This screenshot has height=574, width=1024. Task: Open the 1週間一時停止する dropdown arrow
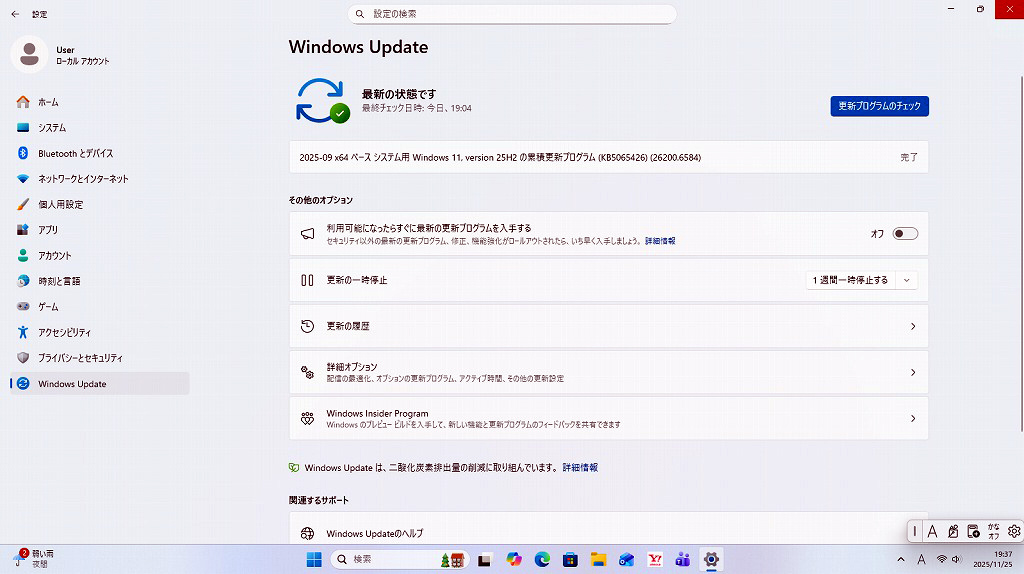[x=906, y=280]
